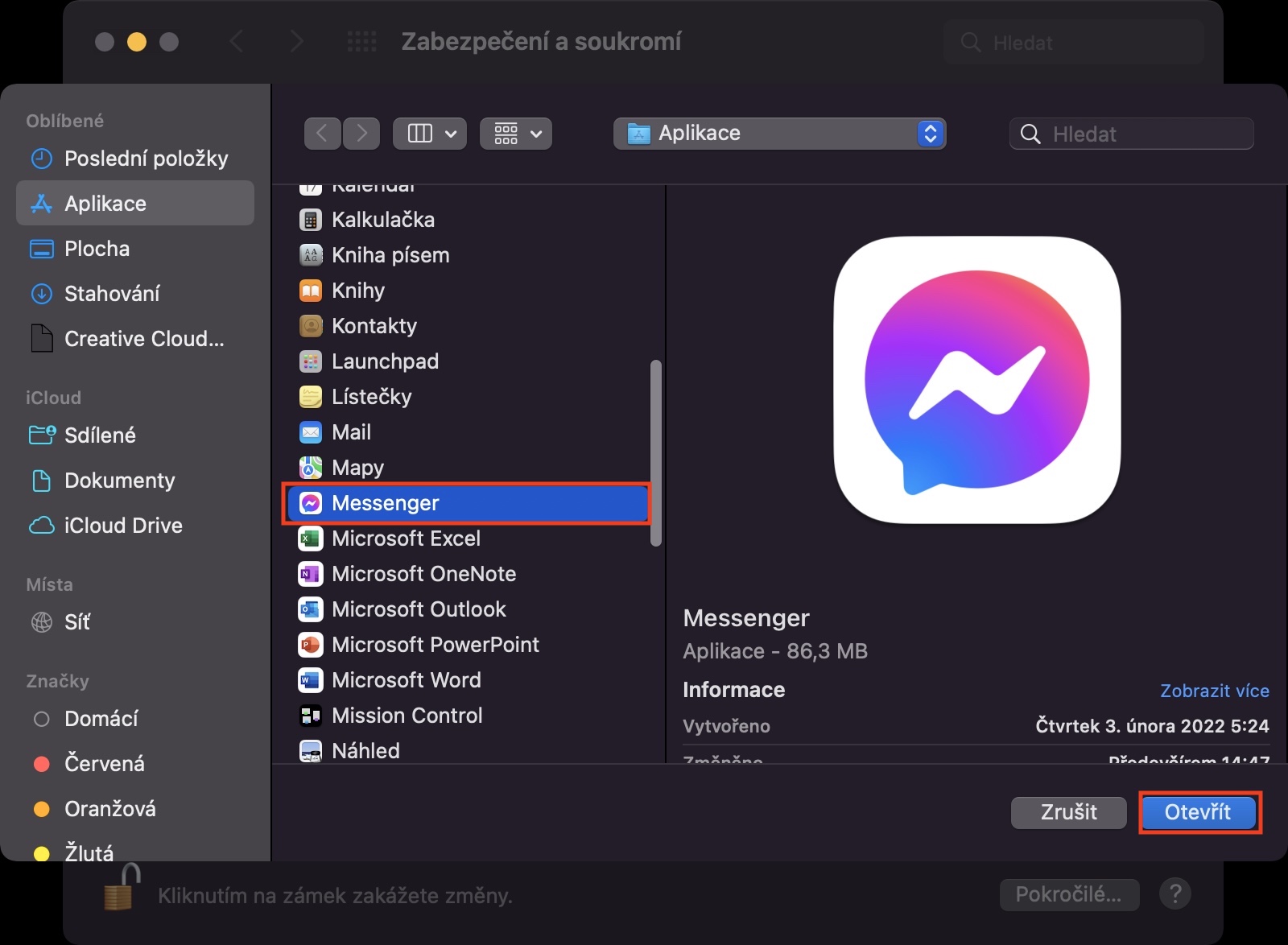Click the "Messenger" title in the preview pane
The width and height of the screenshot is (1288, 945).
pos(746,618)
